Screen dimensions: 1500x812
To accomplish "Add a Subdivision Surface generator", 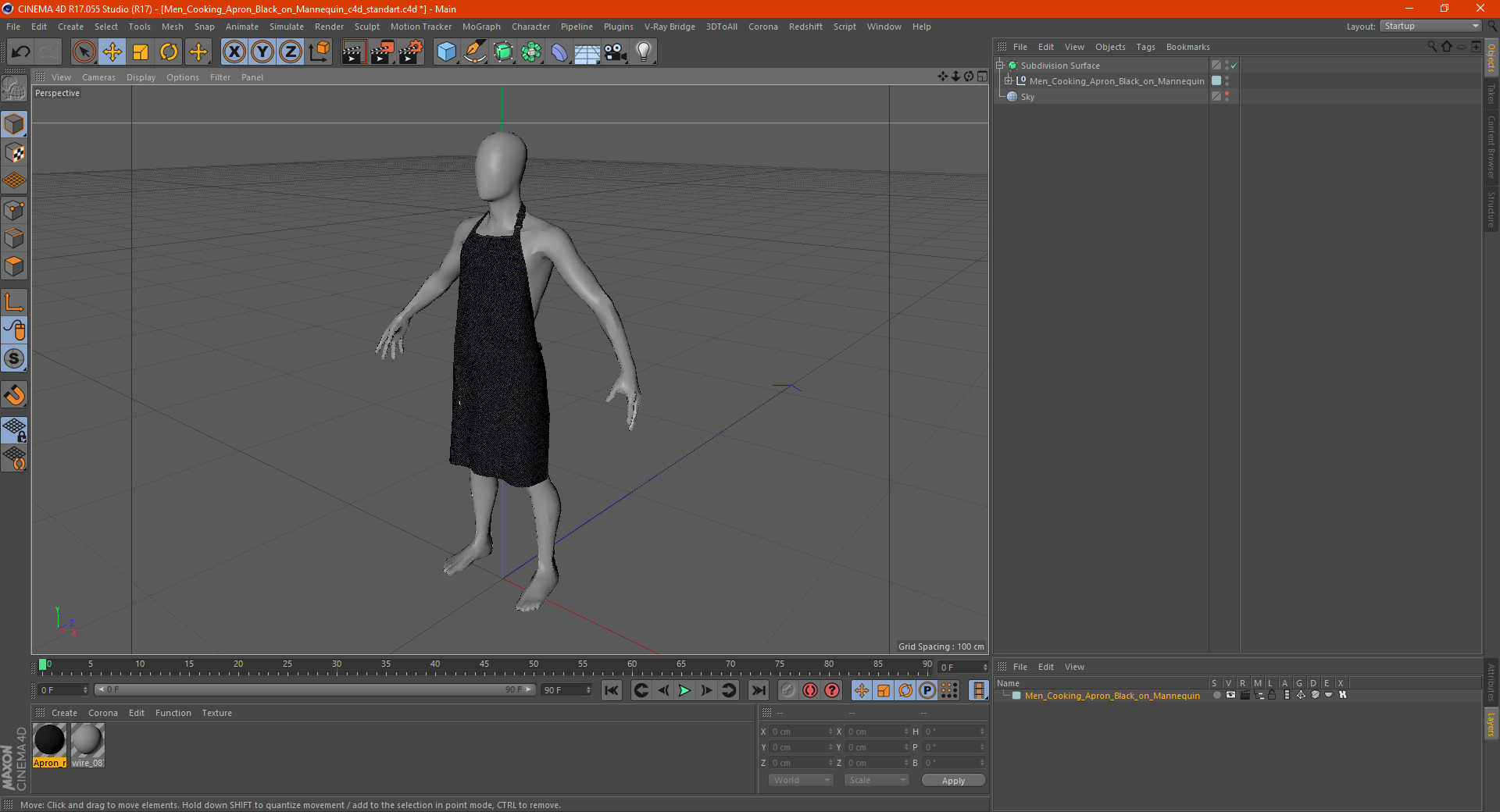I will pyautogui.click(x=504, y=52).
